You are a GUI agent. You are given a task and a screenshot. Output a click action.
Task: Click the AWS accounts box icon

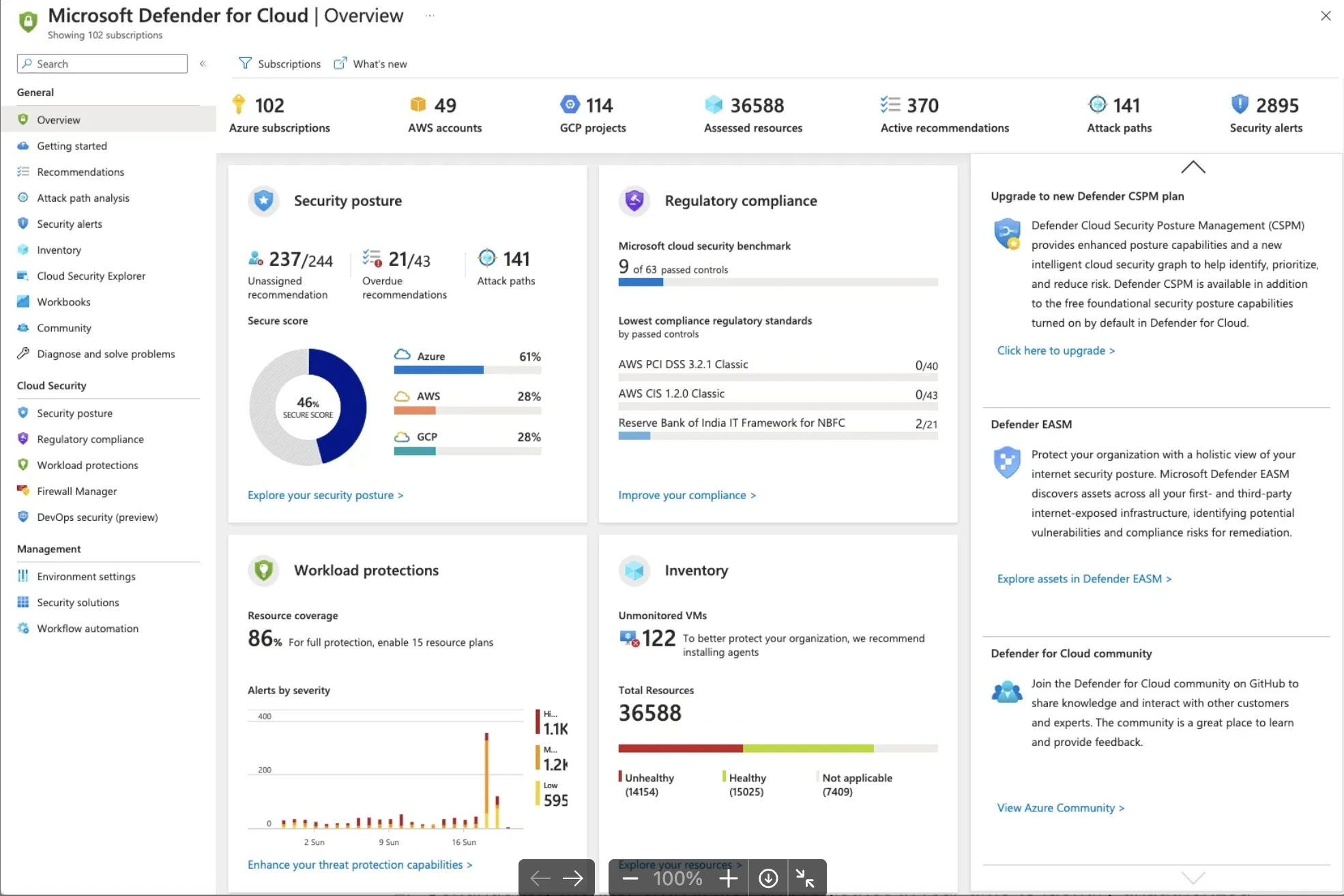point(418,104)
